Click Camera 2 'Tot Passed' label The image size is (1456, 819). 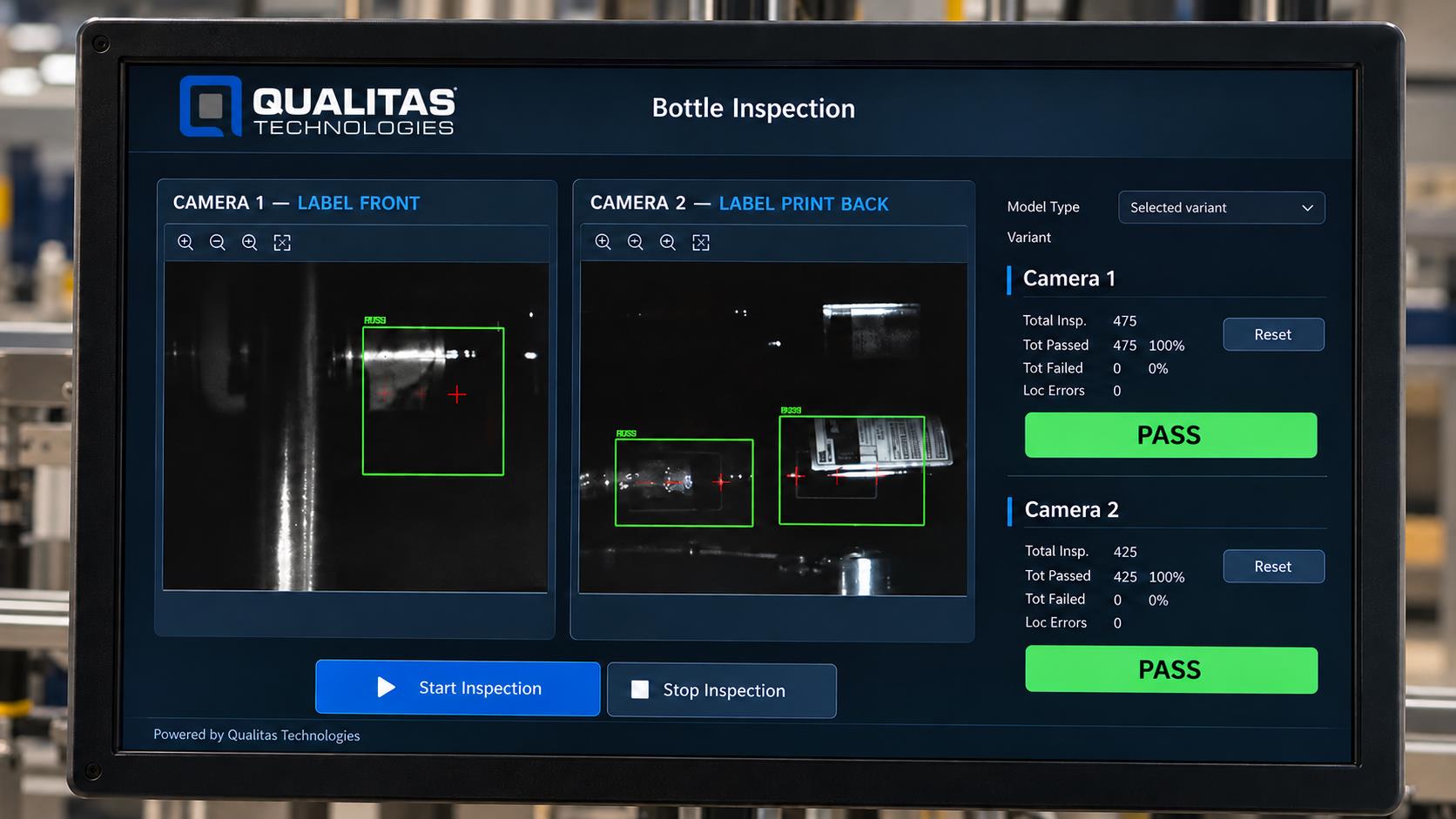point(1058,576)
